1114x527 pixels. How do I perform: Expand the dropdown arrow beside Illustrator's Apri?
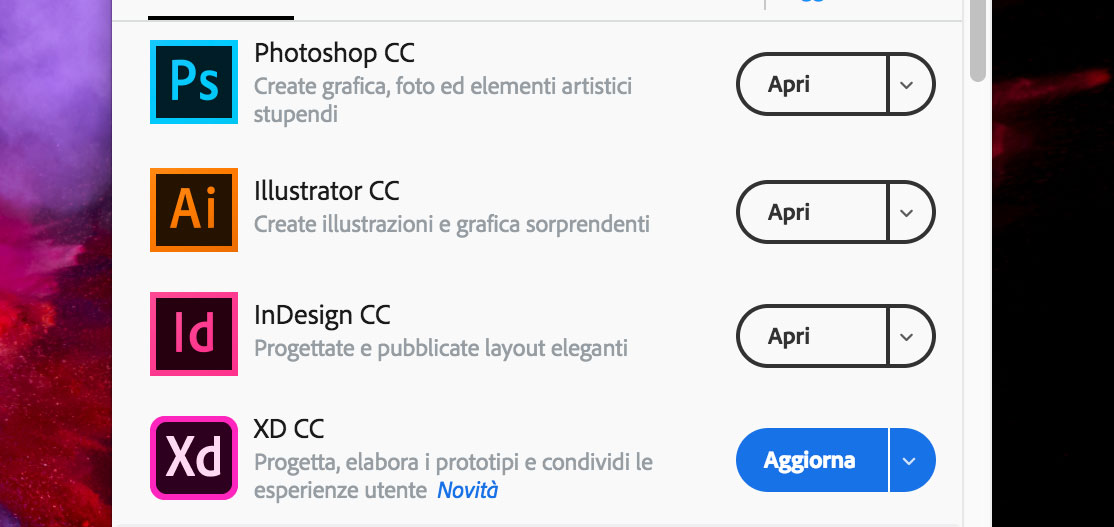click(x=912, y=212)
